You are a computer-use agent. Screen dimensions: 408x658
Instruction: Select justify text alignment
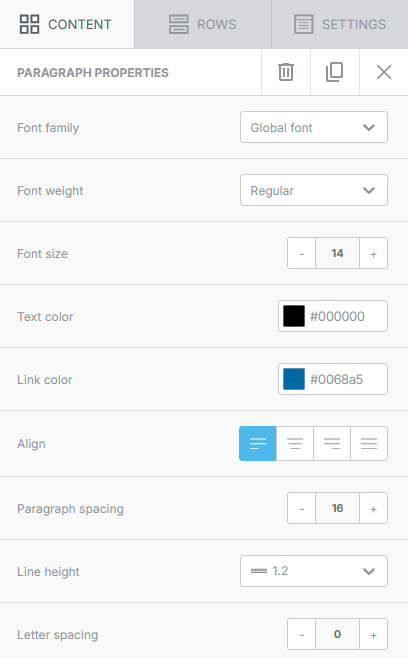369,444
